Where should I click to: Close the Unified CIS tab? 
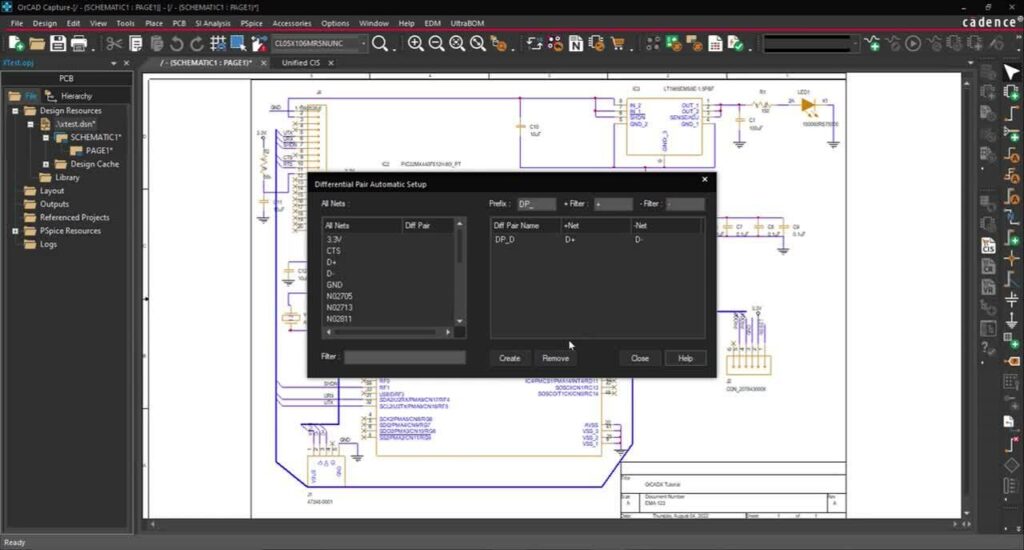331,63
